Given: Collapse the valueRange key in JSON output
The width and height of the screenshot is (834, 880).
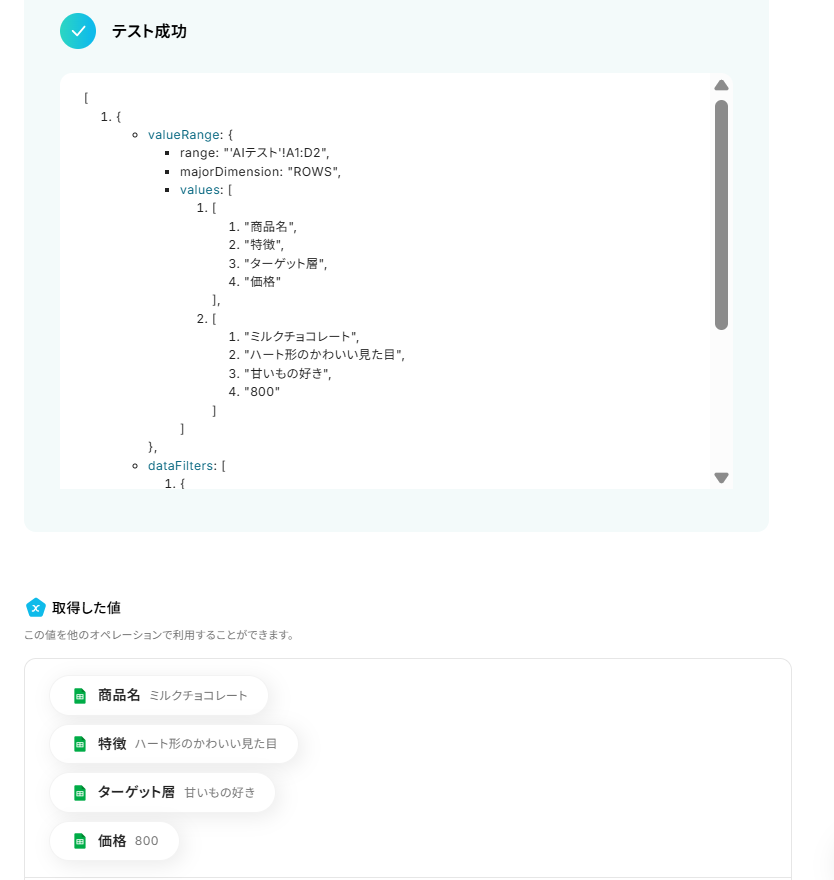Looking at the screenshot, I should (184, 135).
